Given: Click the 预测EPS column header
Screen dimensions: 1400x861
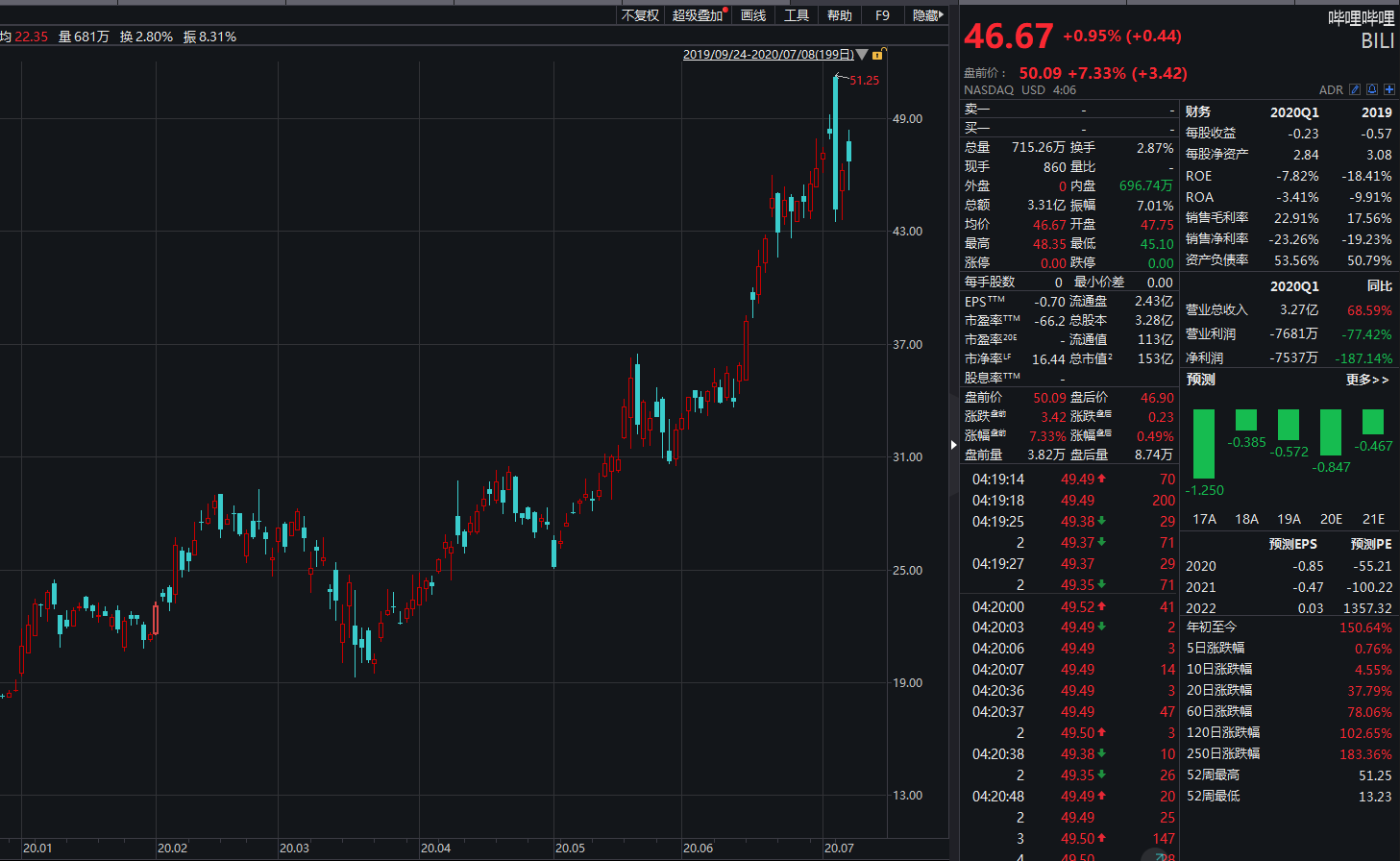Looking at the screenshot, I should coord(1293,544).
